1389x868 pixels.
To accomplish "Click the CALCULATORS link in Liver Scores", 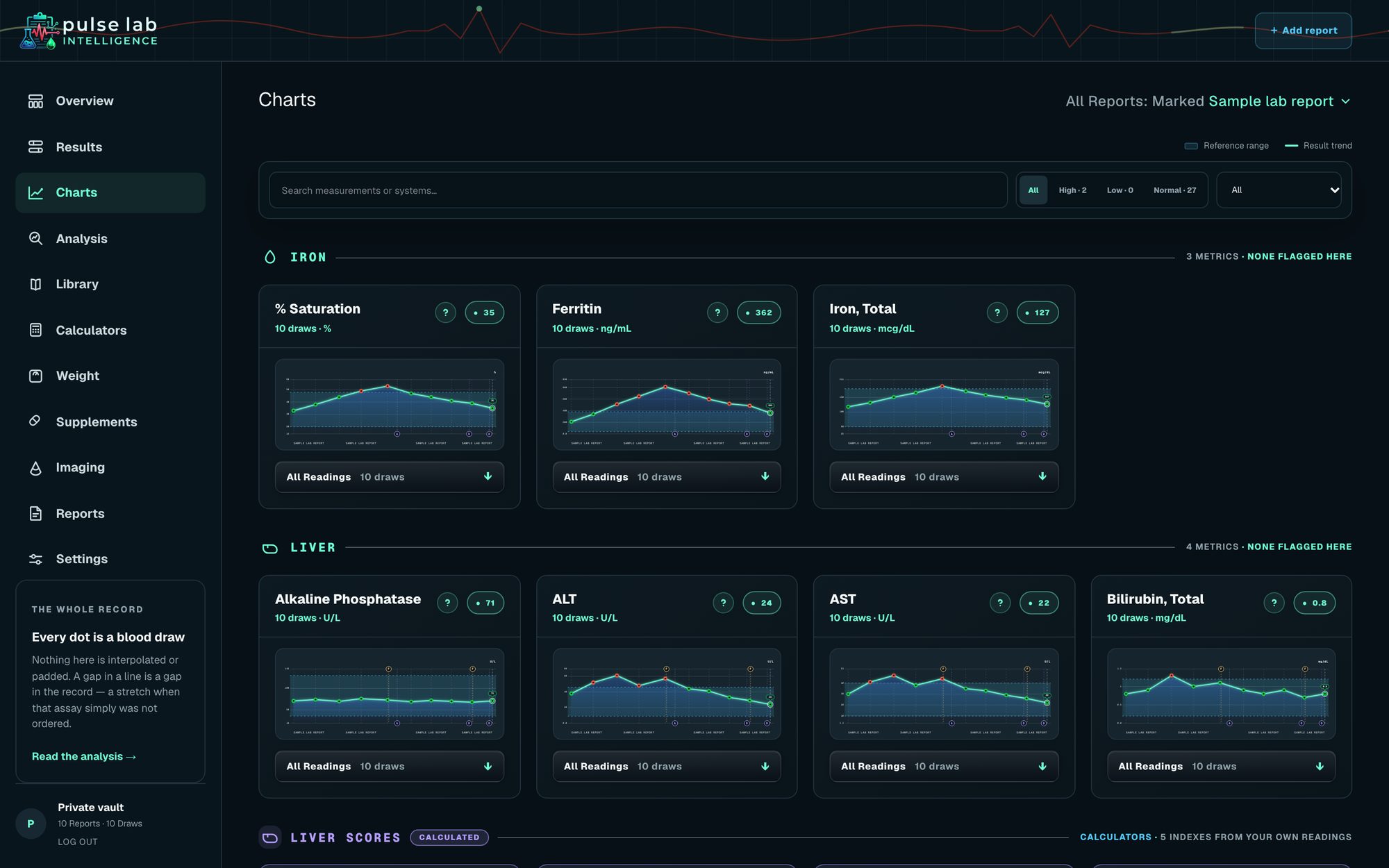I will click(x=1115, y=837).
